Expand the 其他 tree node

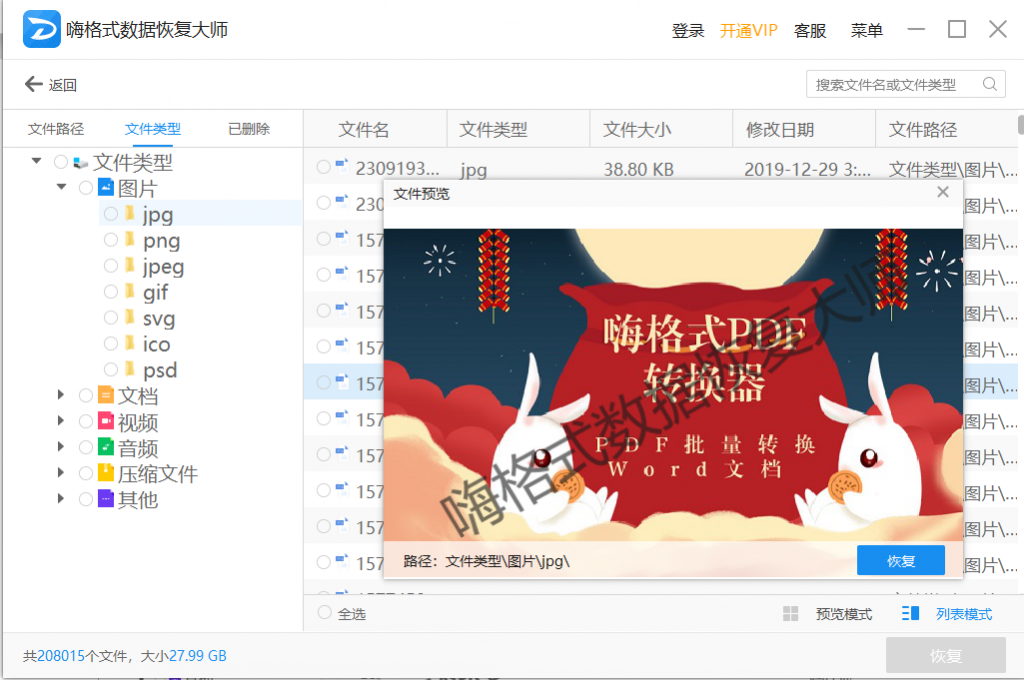[61, 498]
